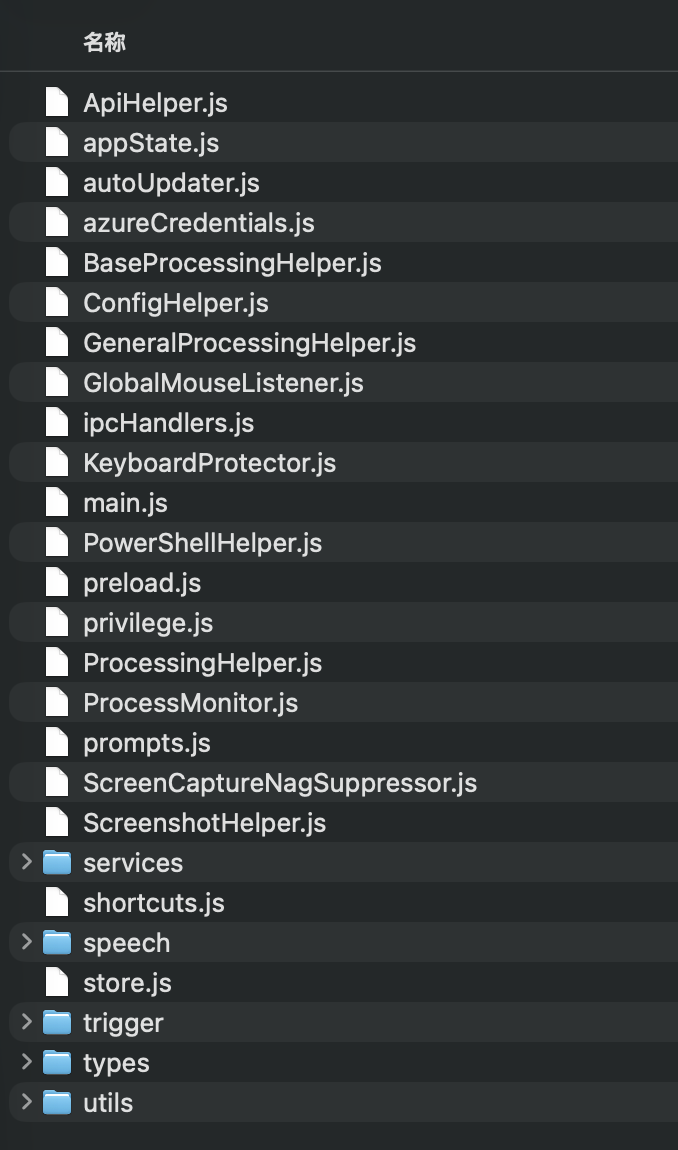This screenshot has width=678, height=1150.
Task: Select the services folder icon
Action: [56, 863]
